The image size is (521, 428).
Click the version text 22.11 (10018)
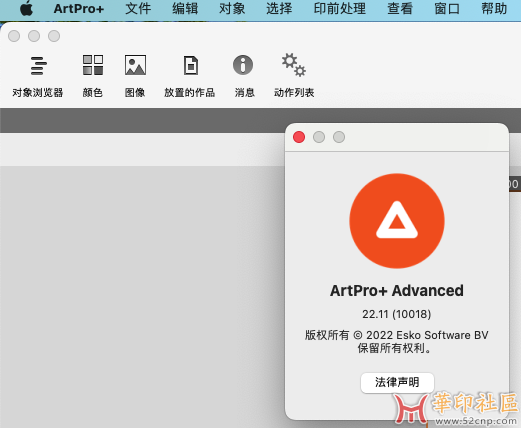click(x=397, y=314)
